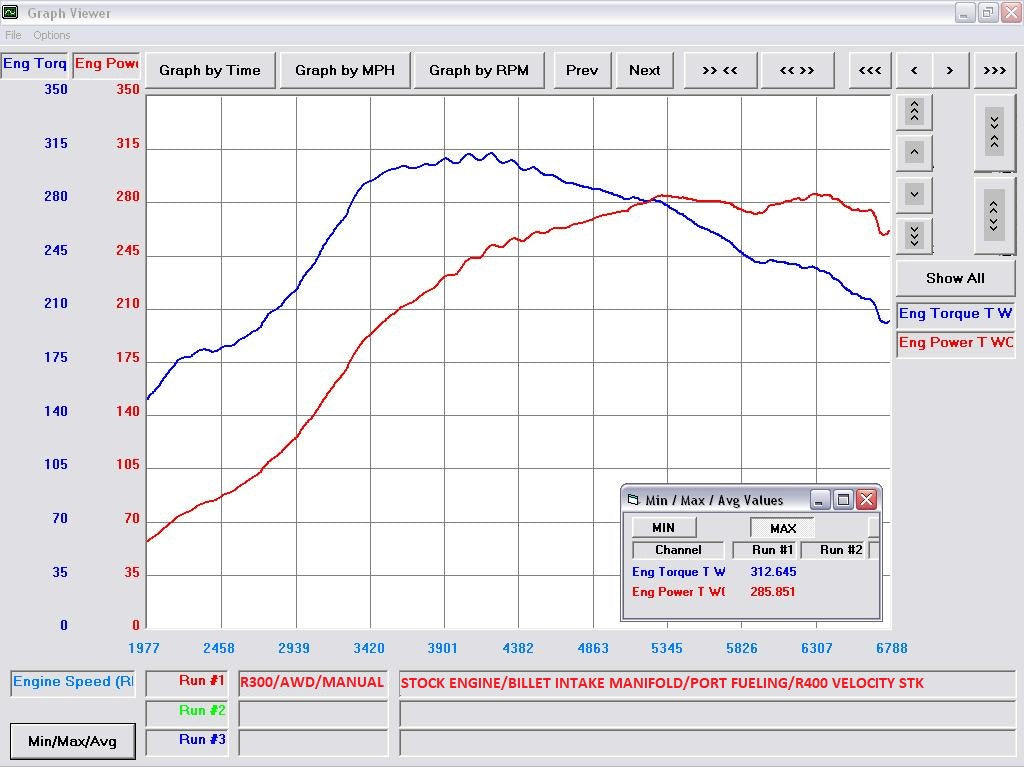Click the Run #1 description text field
The height and width of the screenshot is (768, 1024).
(707, 684)
